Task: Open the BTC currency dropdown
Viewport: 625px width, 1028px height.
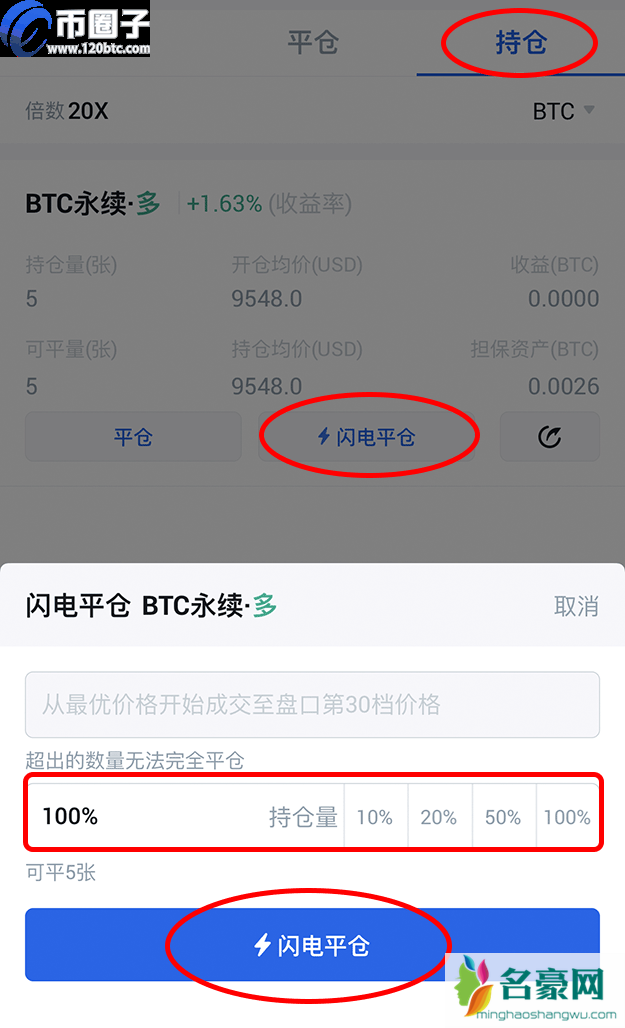Action: (x=563, y=111)
